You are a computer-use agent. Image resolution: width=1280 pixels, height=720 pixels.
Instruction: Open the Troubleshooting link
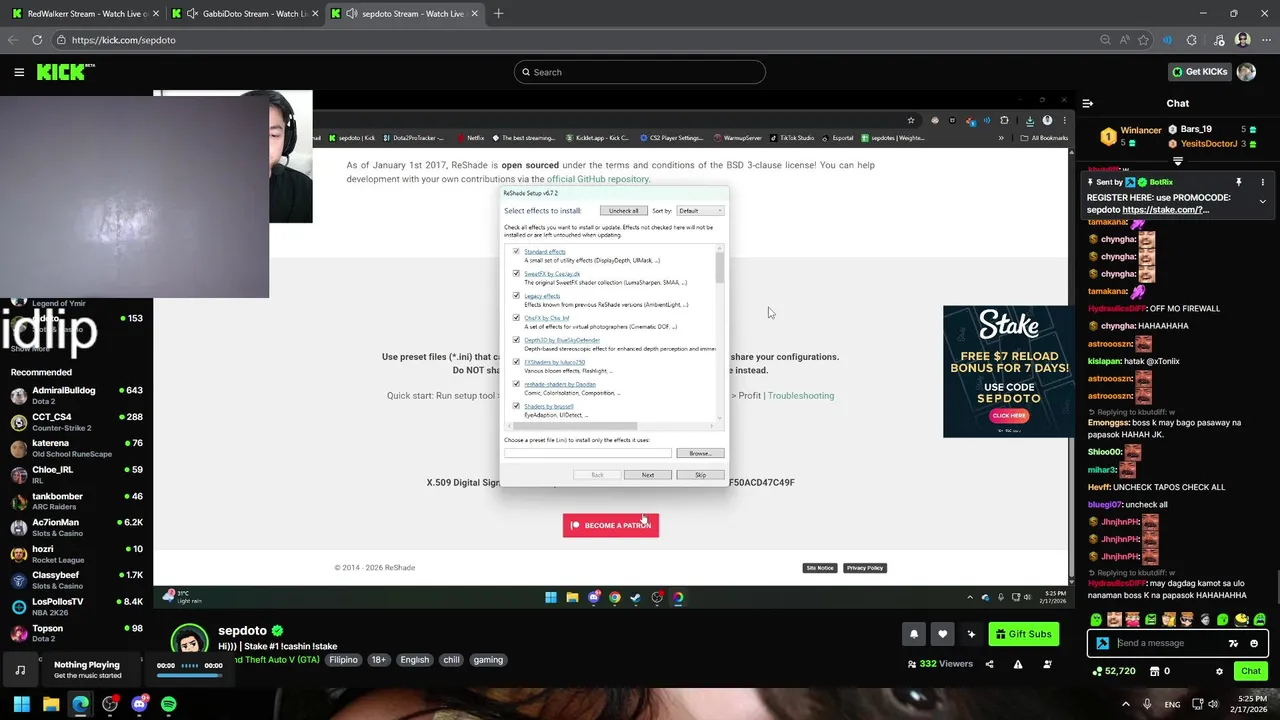801,396
